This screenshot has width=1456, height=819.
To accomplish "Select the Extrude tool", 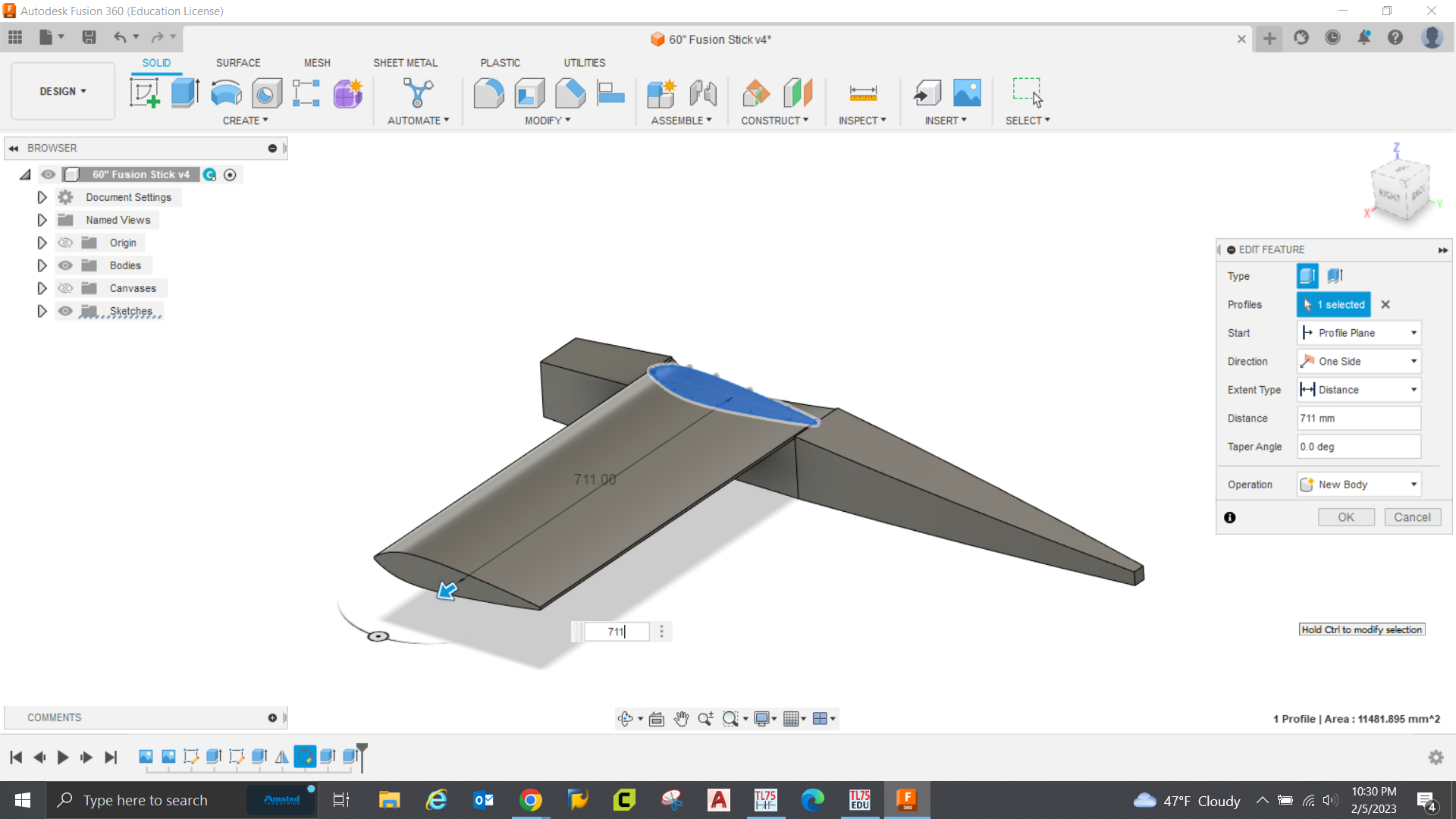I will tap(184, 92).
